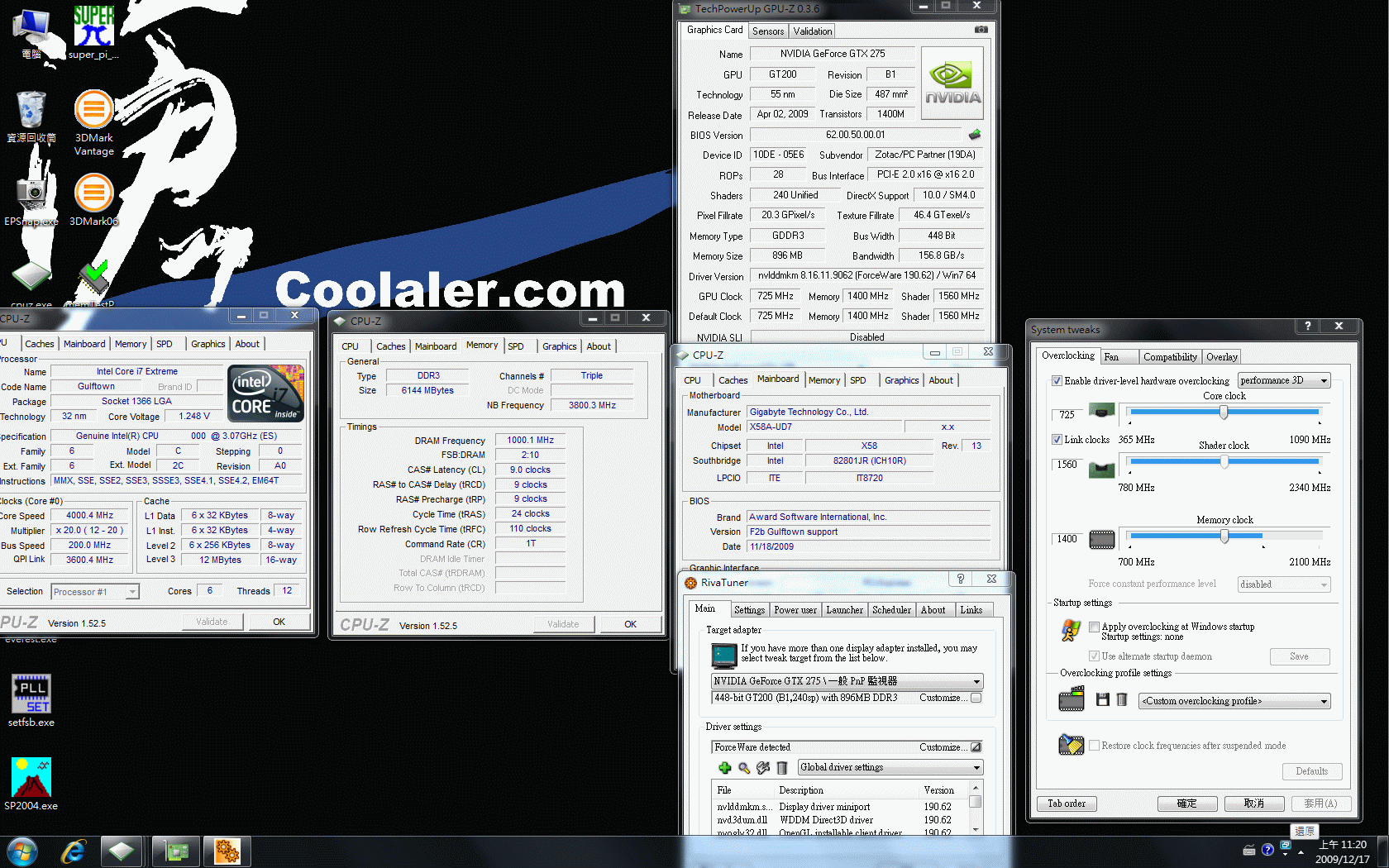This screenshot has width=1389, height=868.
Task: Open the Fan tab in System tweaks
Action: point(1118,357)
